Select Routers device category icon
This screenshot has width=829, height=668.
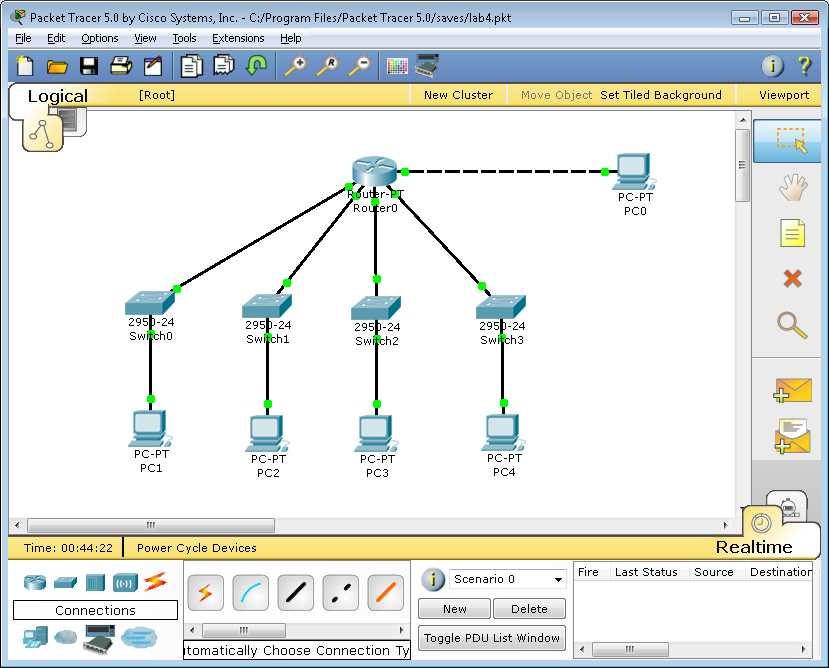35,582
